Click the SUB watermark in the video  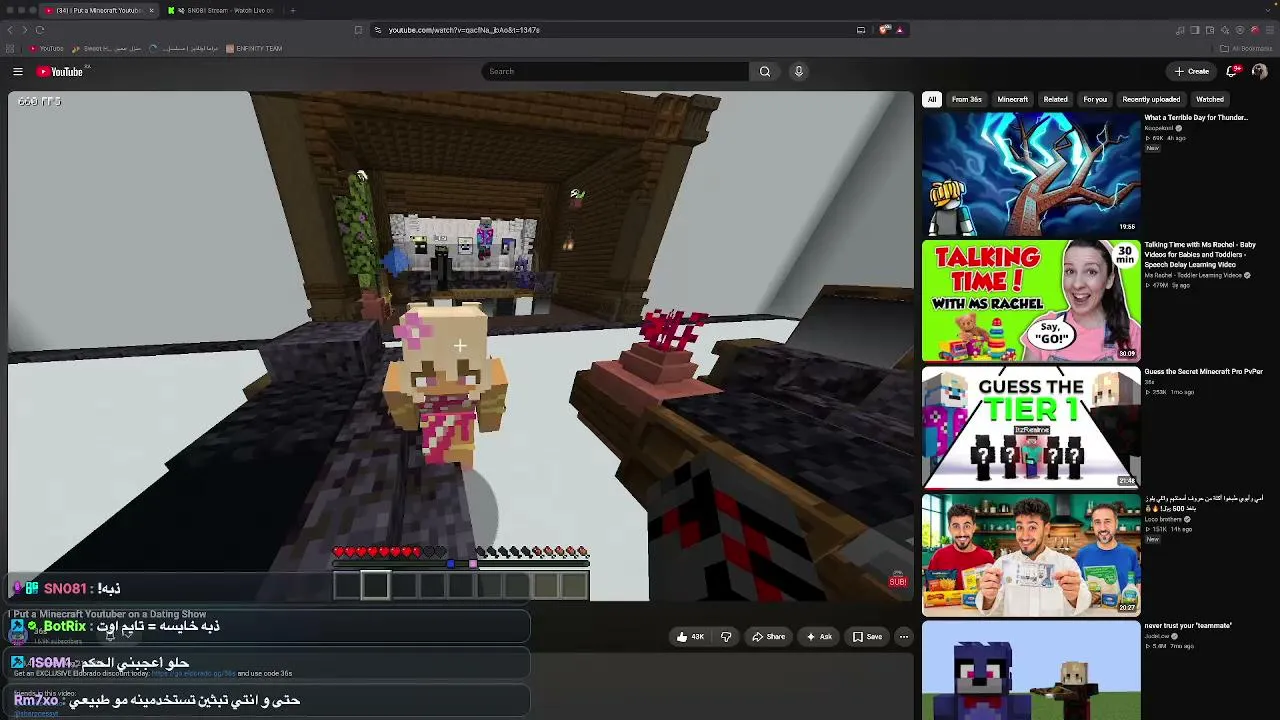[x=898, y=581]
